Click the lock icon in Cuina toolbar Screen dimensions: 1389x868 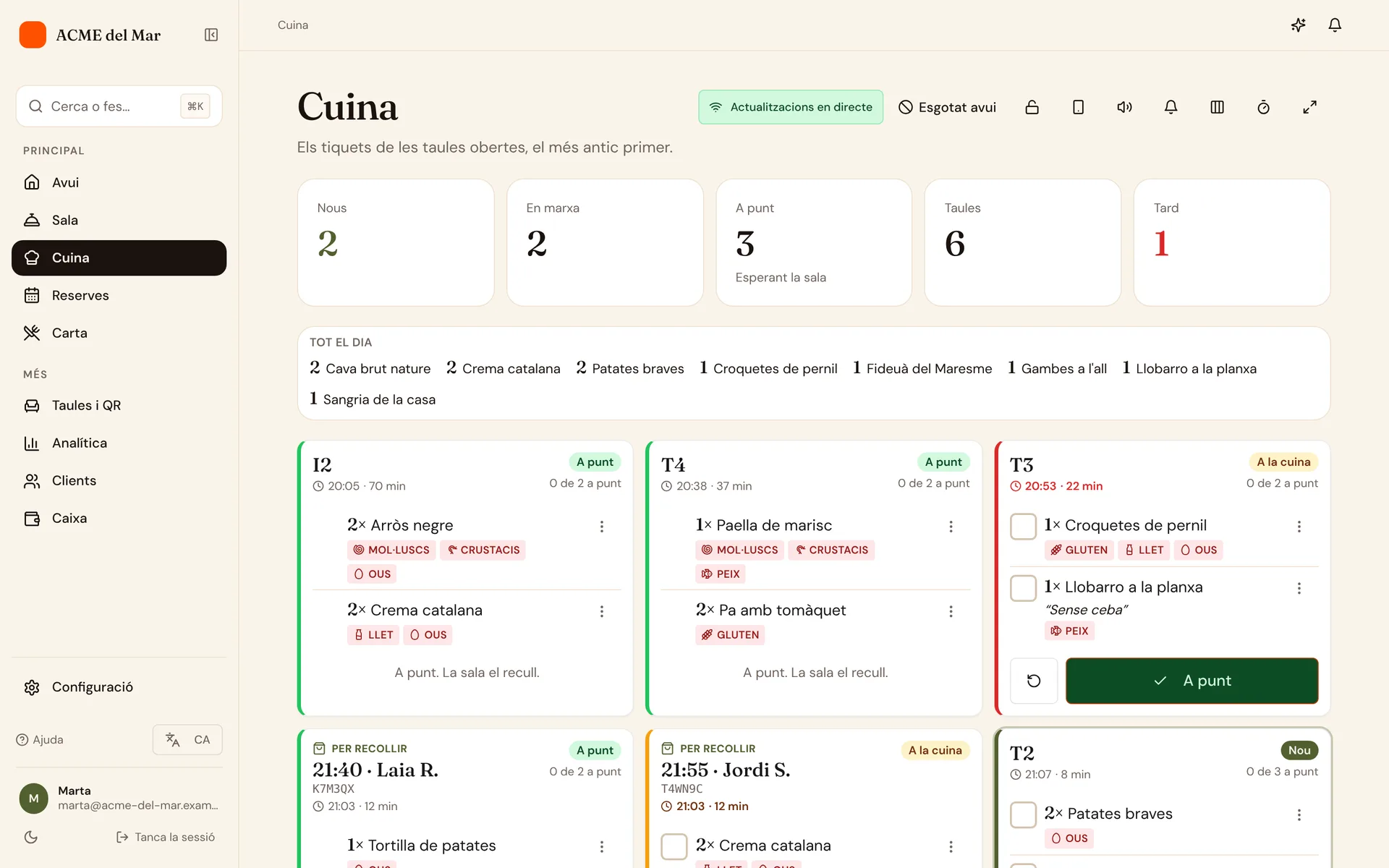(1032, 107)
